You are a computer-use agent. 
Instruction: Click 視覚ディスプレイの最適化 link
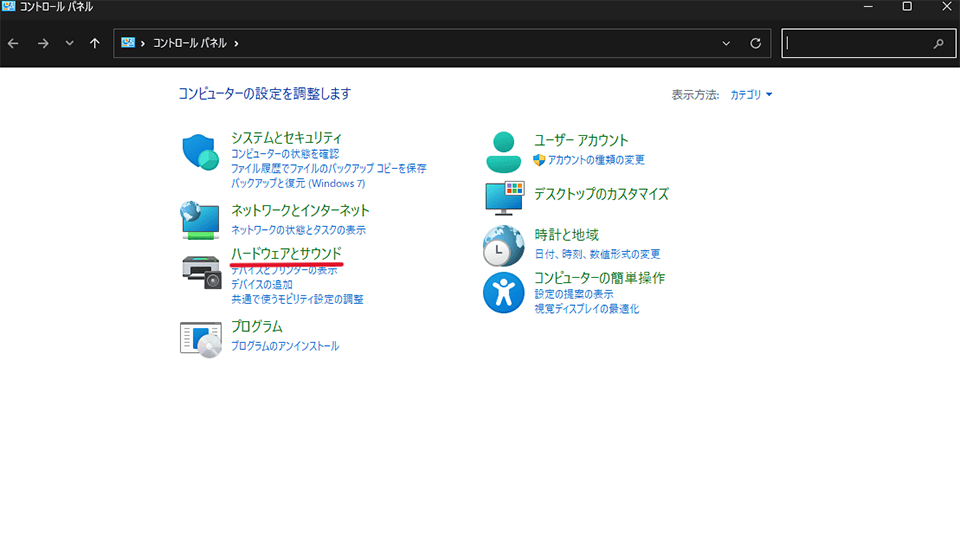(587, 309)
